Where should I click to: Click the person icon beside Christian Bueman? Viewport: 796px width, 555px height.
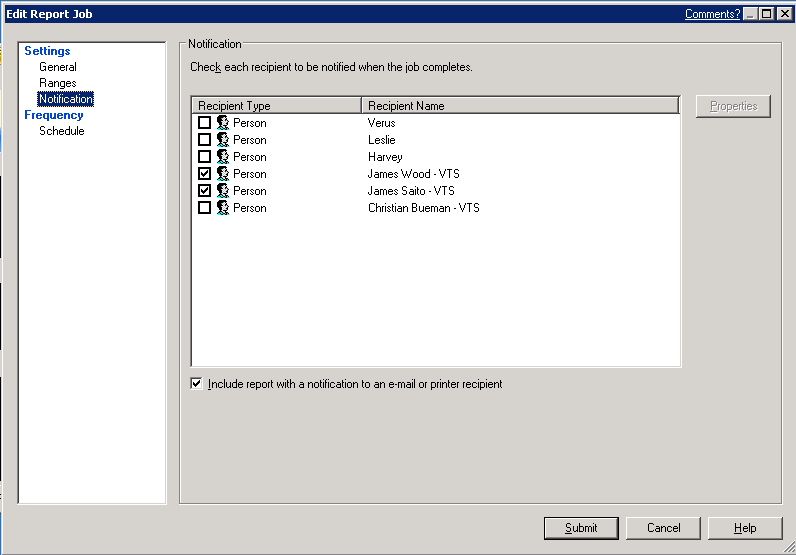pos(223,208)
